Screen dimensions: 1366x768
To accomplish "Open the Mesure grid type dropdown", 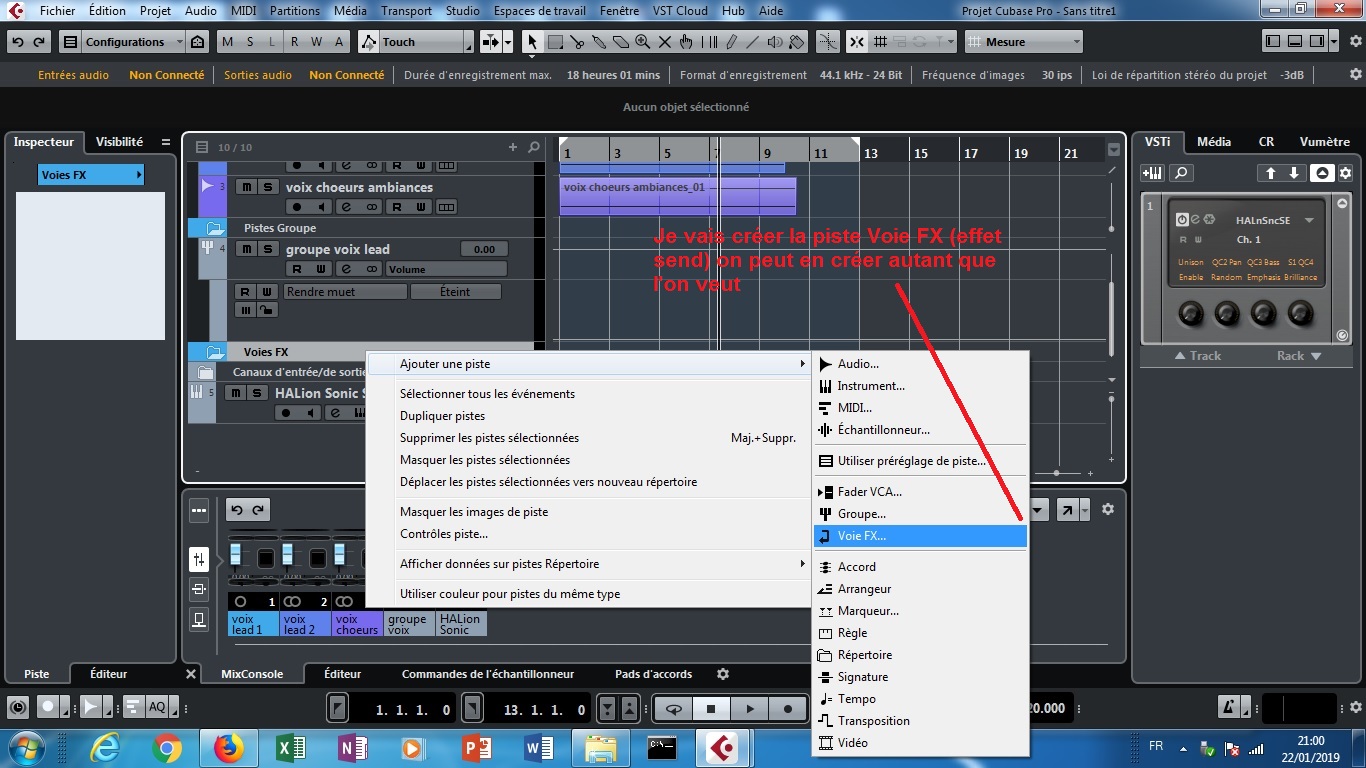I will [1024, 42].
